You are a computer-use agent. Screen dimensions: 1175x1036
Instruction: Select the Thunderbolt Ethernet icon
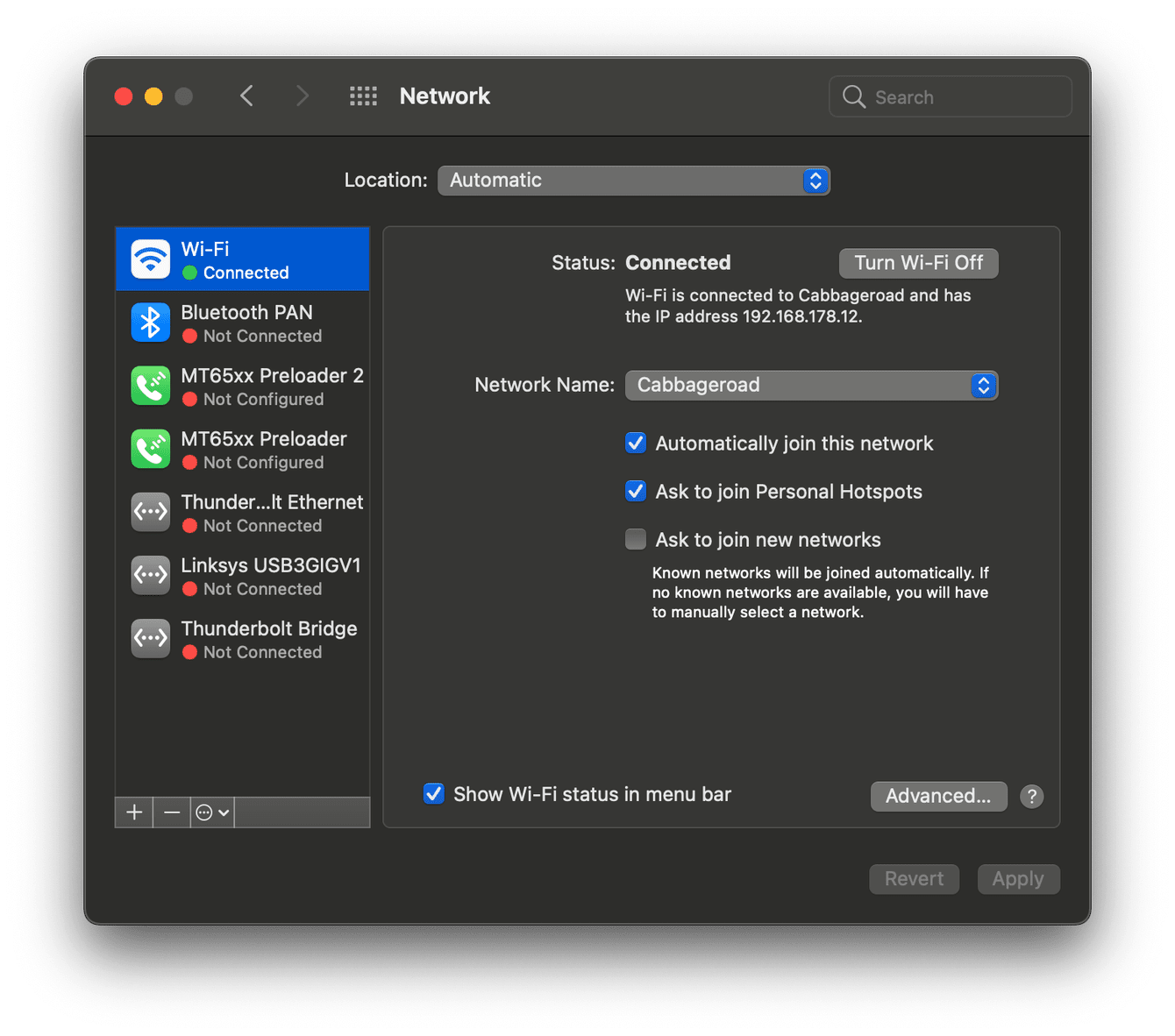pyautogui.click(x=150, y=512)
